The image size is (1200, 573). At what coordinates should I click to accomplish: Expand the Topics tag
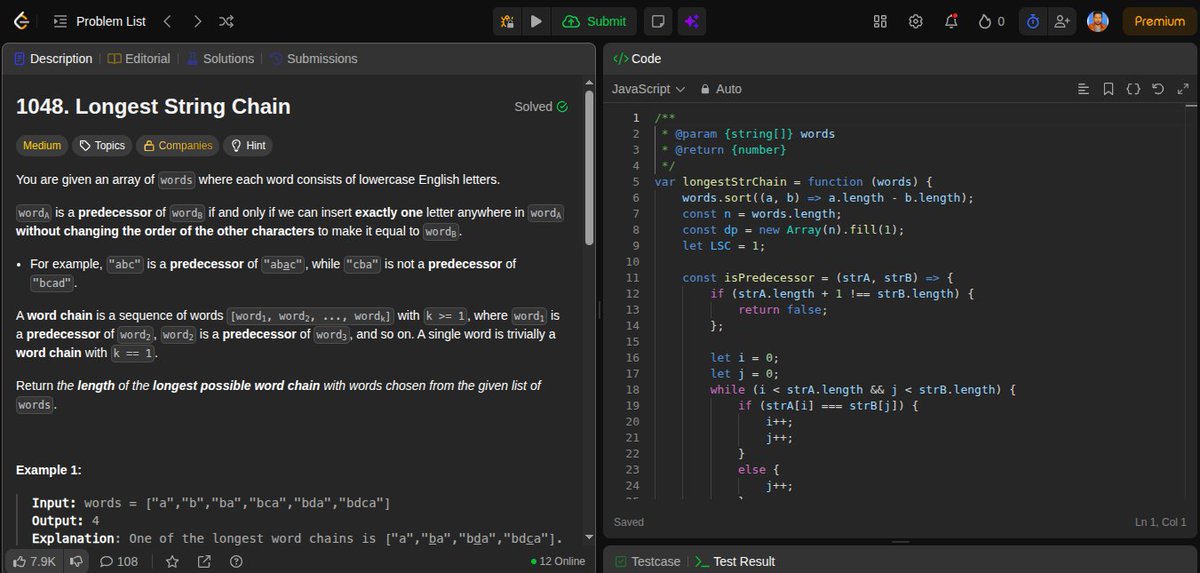[x=102, y=146]
